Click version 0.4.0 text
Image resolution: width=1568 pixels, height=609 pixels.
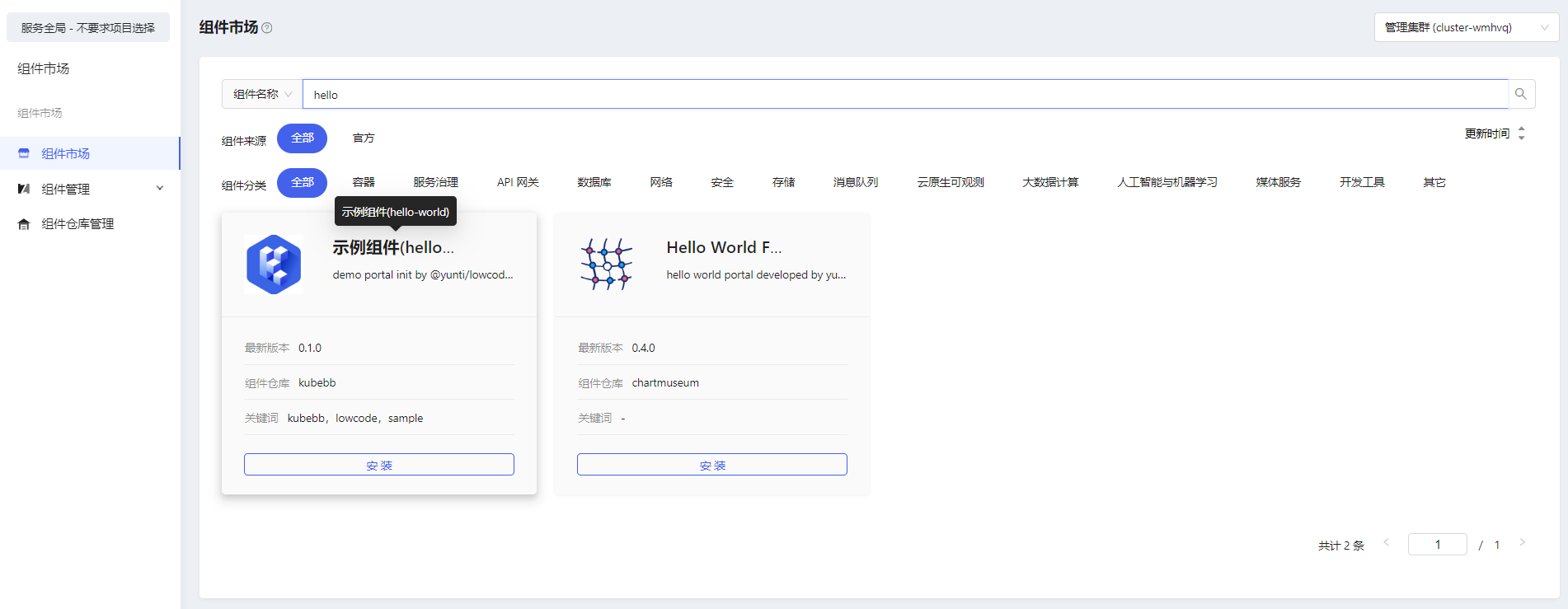[x=643, y=348]
